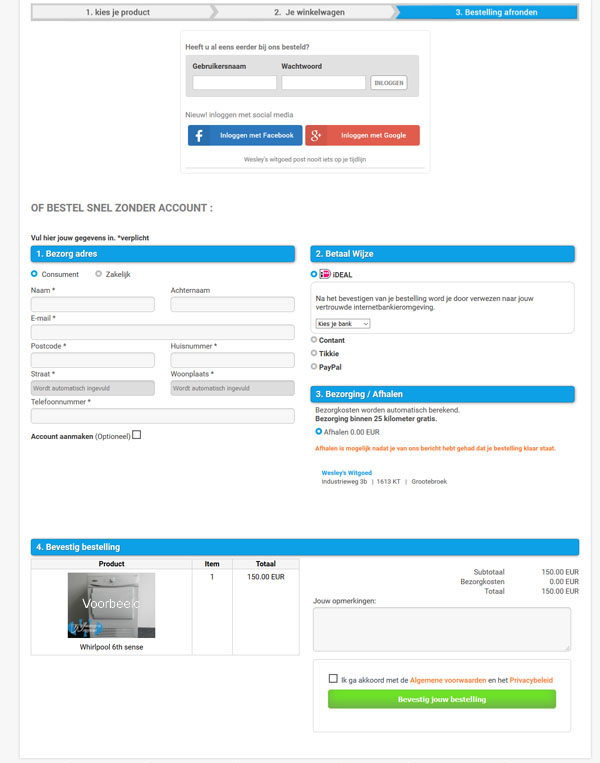Click the Whirlpool 6th sense product thumbnail

pos(111,605)
